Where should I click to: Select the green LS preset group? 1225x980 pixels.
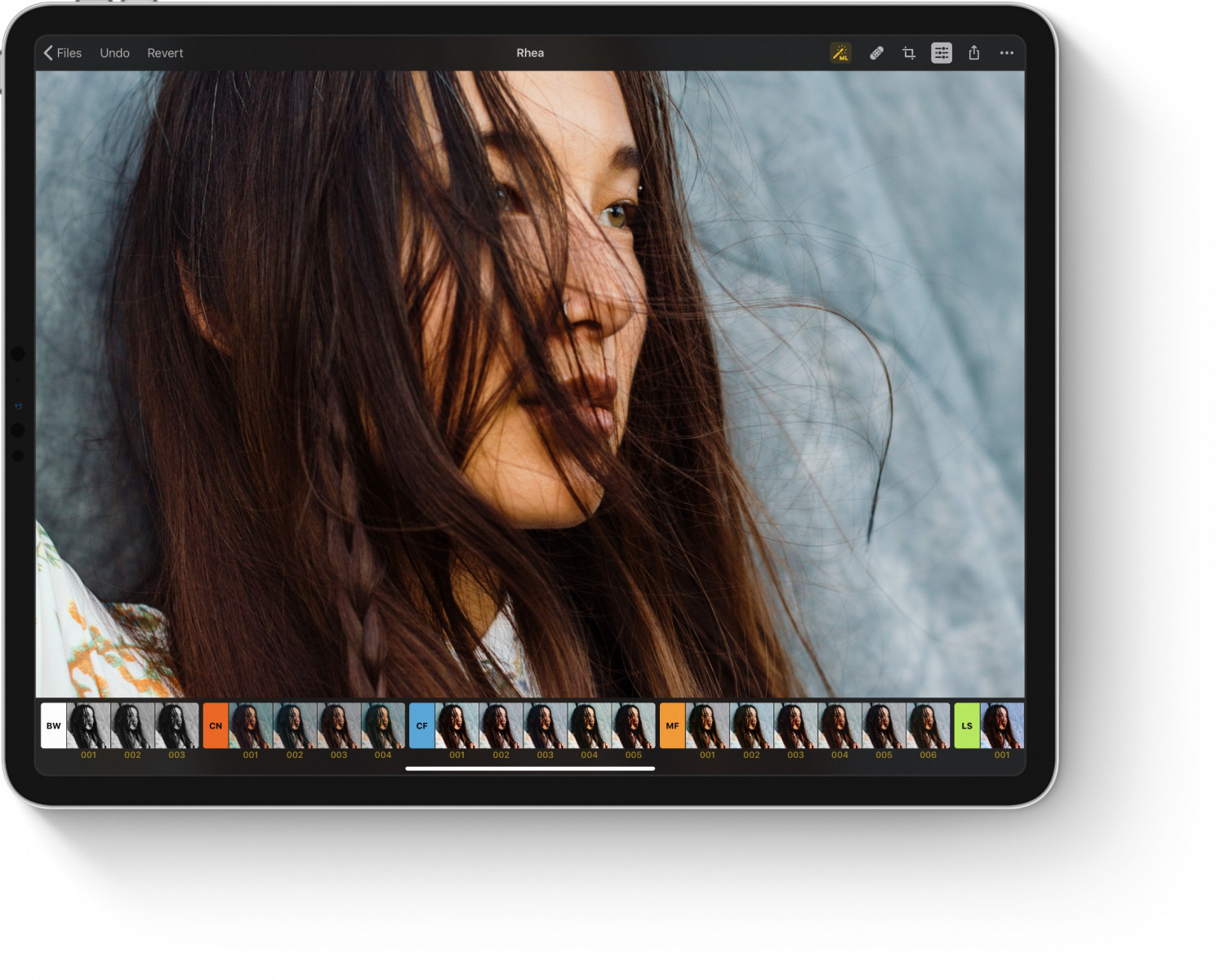[967, 725]
